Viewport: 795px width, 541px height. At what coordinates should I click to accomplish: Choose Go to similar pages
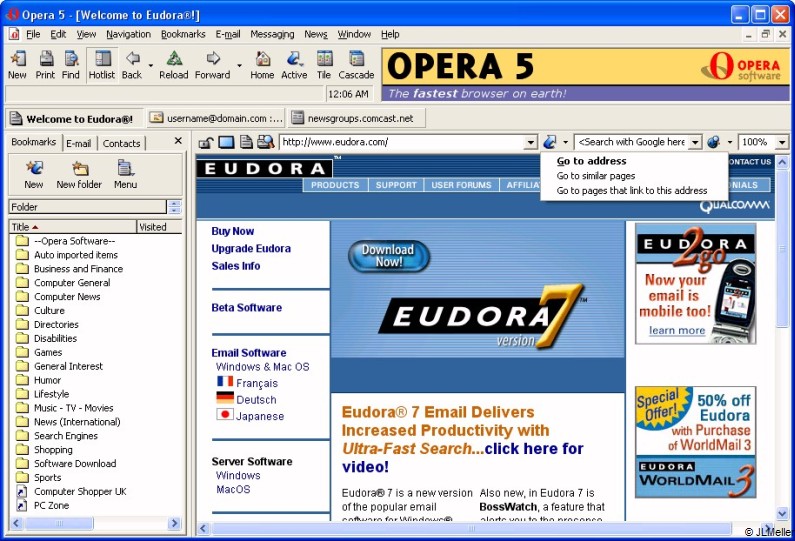click(x=596, y=176)
